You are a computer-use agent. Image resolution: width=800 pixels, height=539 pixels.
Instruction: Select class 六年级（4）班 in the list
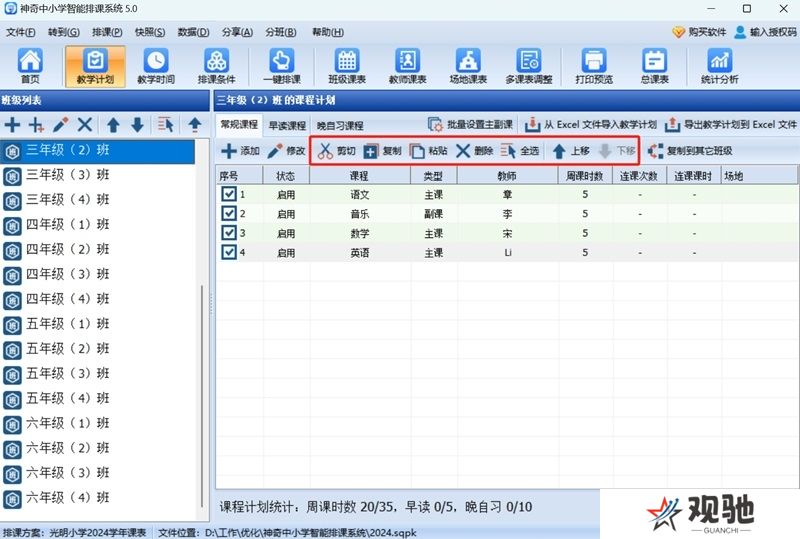[97, 498]
